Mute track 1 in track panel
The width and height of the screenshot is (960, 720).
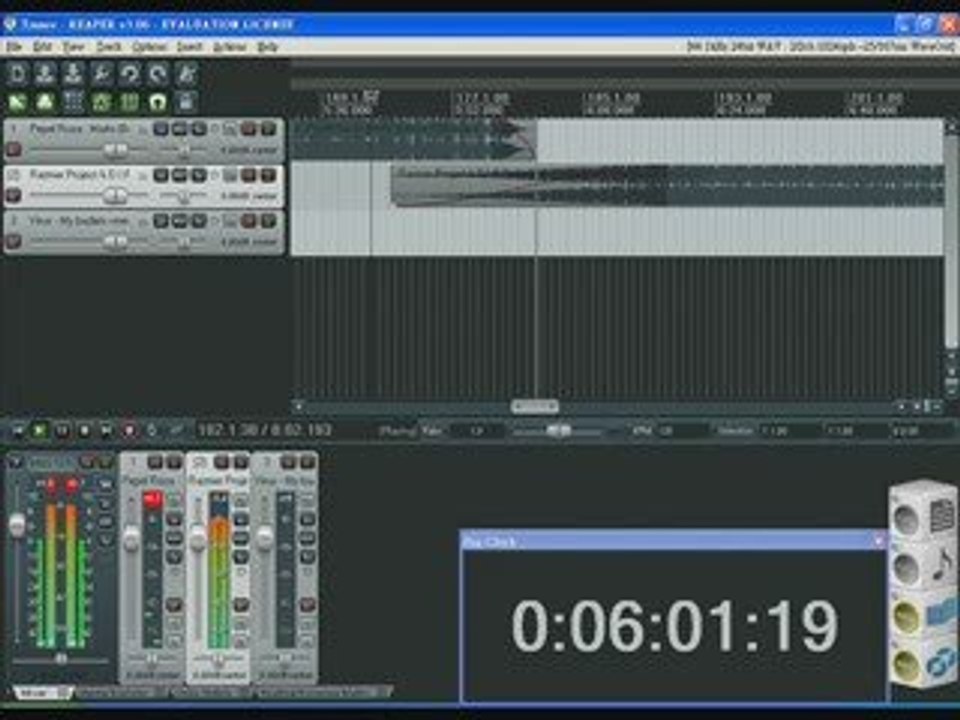coord(249,129)
